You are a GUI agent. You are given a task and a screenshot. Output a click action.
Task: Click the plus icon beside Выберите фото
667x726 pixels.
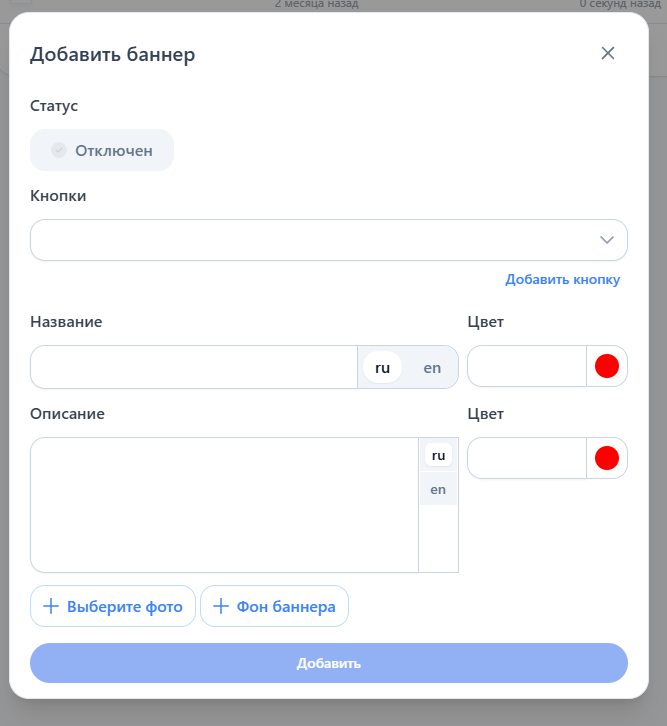click(51, 606)
